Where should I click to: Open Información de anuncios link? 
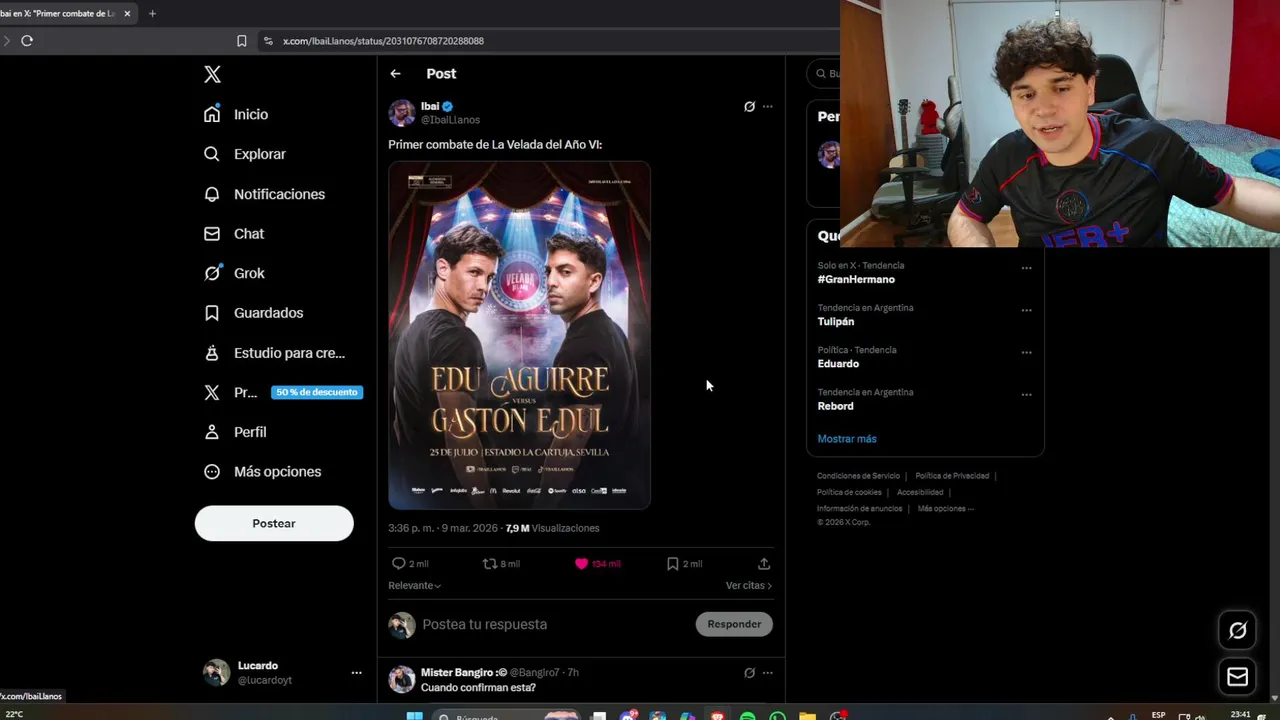point(859,508)
